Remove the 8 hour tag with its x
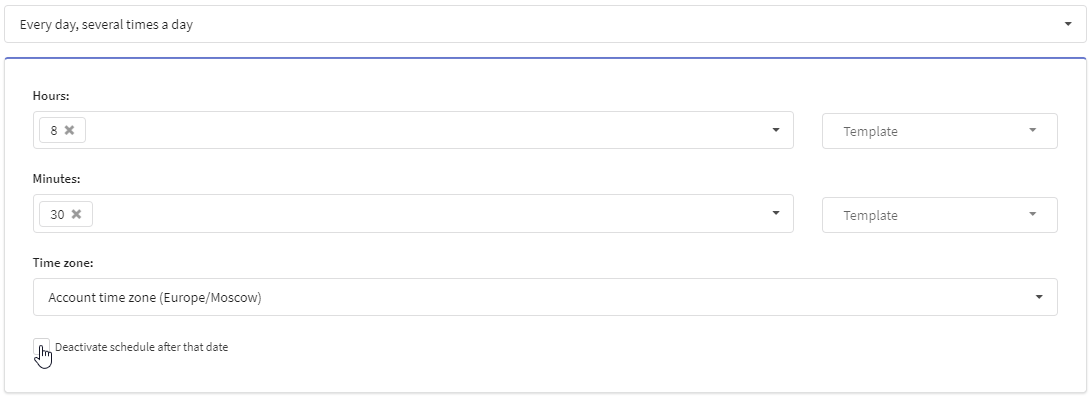1091x397 pixels. (70, 130)
